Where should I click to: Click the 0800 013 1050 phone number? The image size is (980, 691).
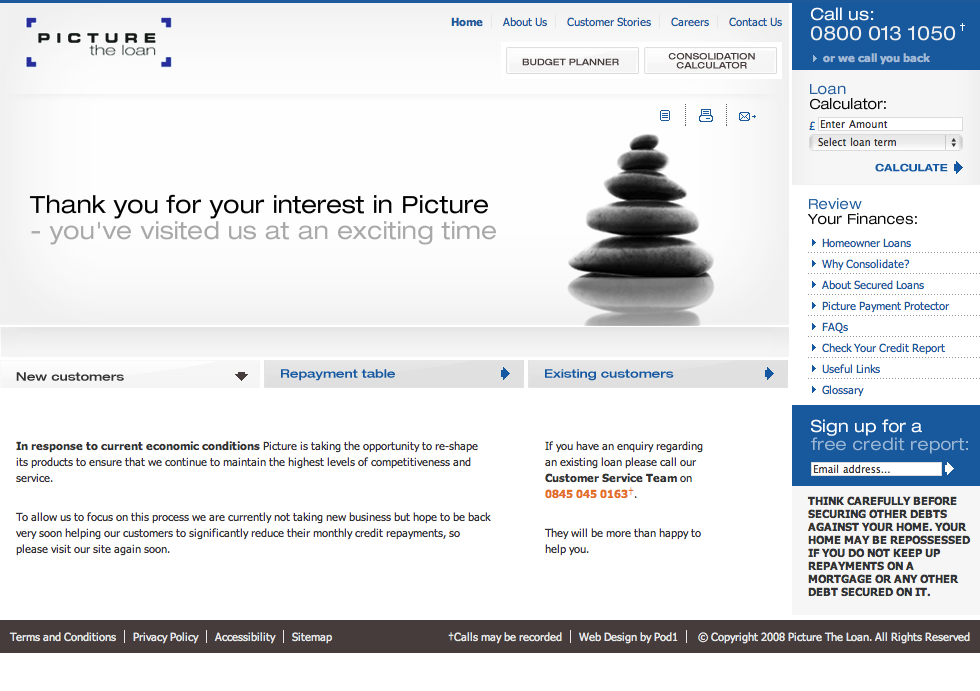coord(883,33)
